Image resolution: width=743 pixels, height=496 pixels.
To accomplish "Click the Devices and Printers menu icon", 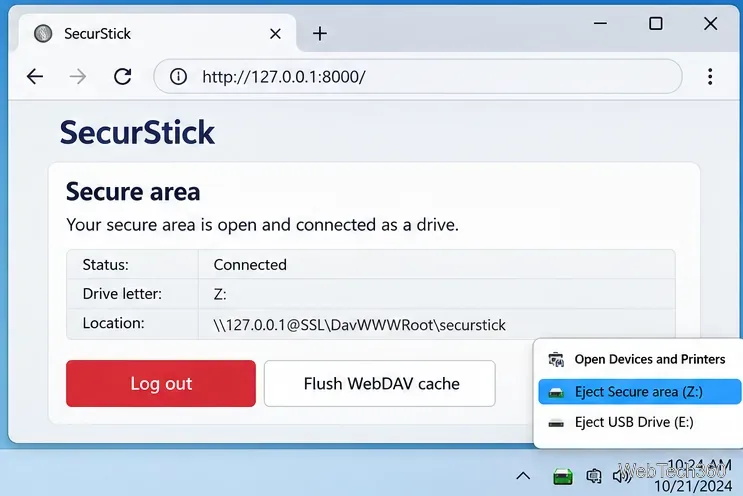I will (556, 360).
